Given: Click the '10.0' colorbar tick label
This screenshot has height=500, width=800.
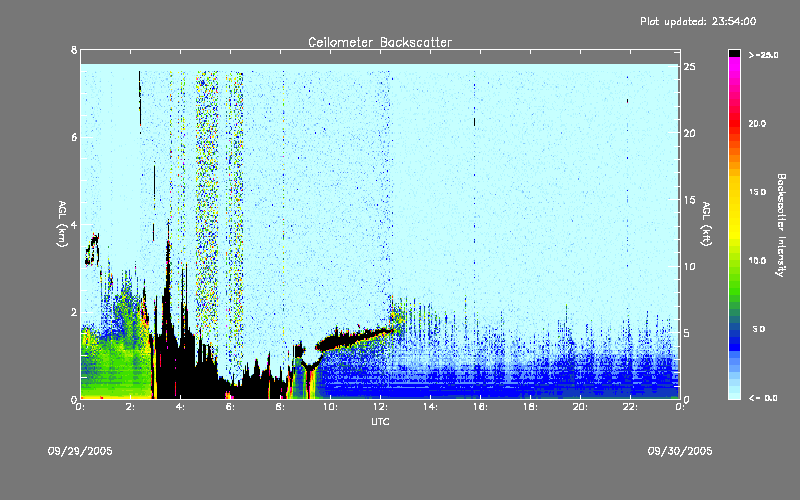Looking at the screenshot, I should [757, 261].
